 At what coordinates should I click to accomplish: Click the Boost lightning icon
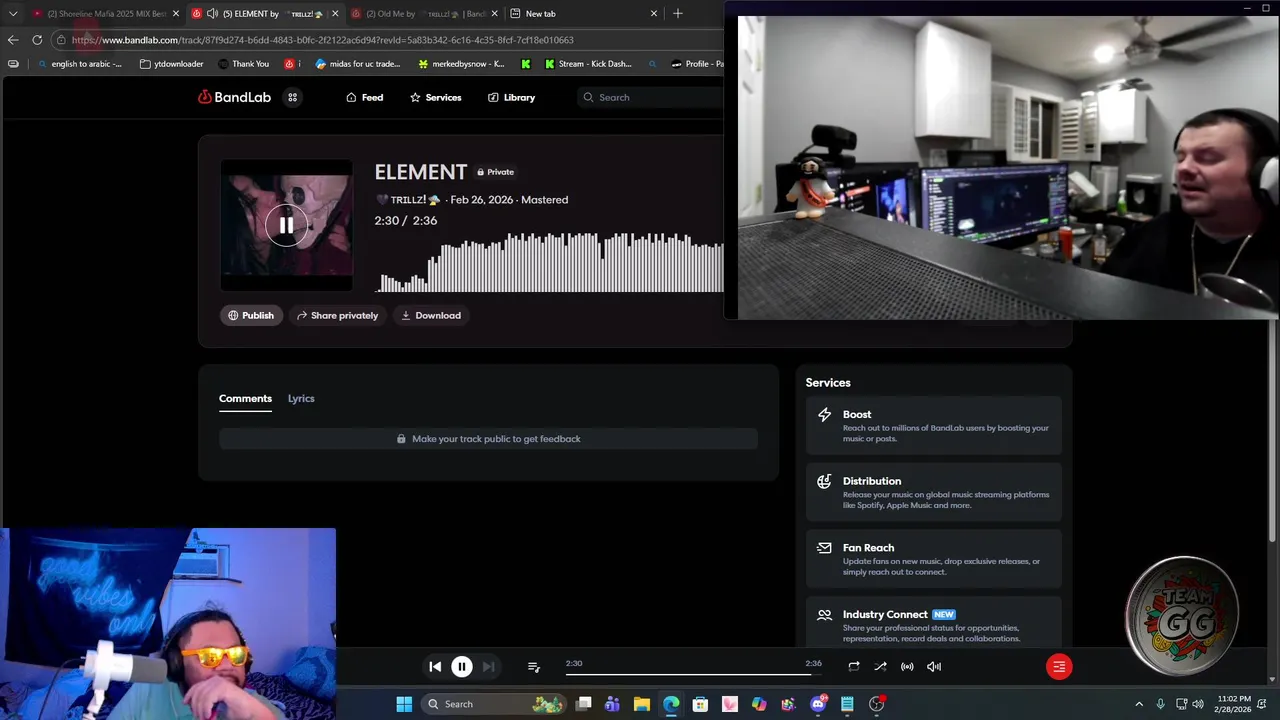[824, 415]
